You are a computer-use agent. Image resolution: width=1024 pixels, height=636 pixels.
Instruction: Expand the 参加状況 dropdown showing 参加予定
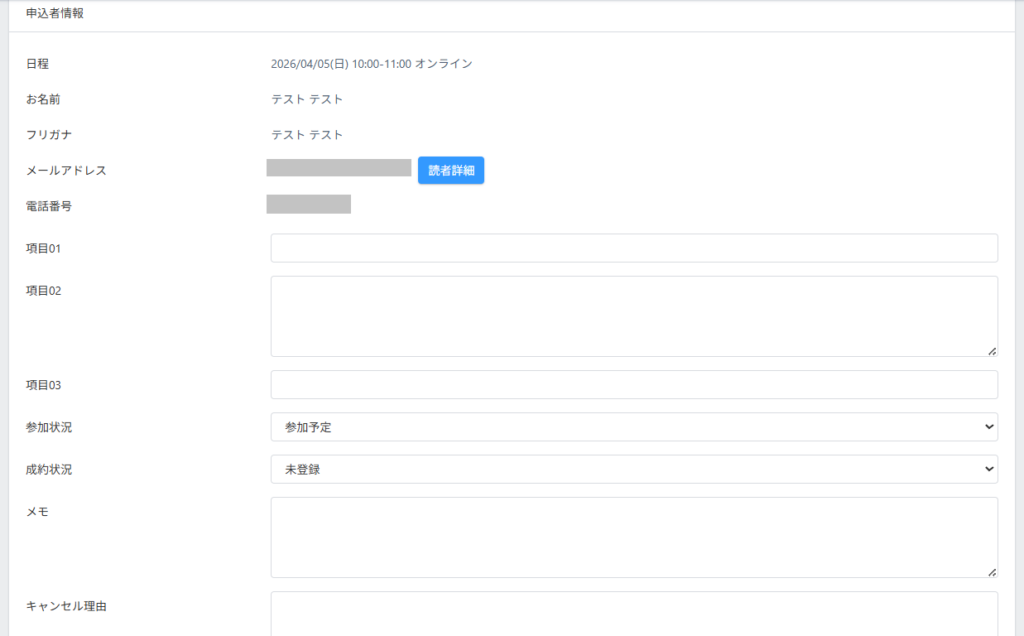pos(633,427)
